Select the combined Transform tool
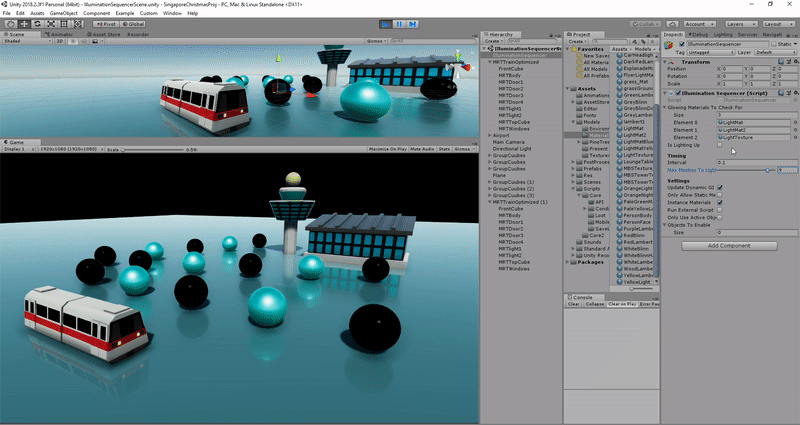The height and width of the screenshot is (425, 800). (78, 24)
